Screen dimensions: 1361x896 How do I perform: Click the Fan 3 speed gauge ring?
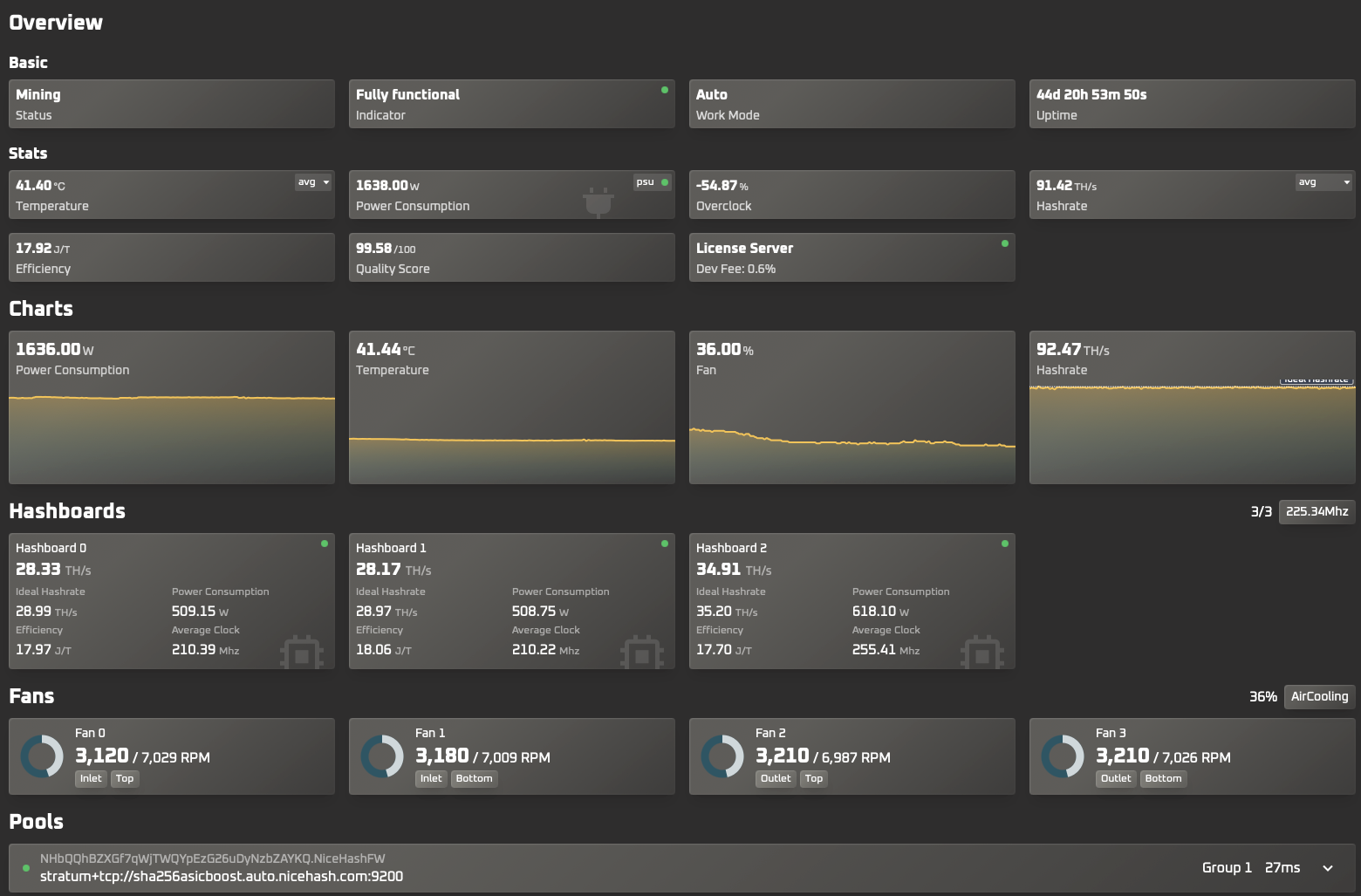[x=1063, y=756]
